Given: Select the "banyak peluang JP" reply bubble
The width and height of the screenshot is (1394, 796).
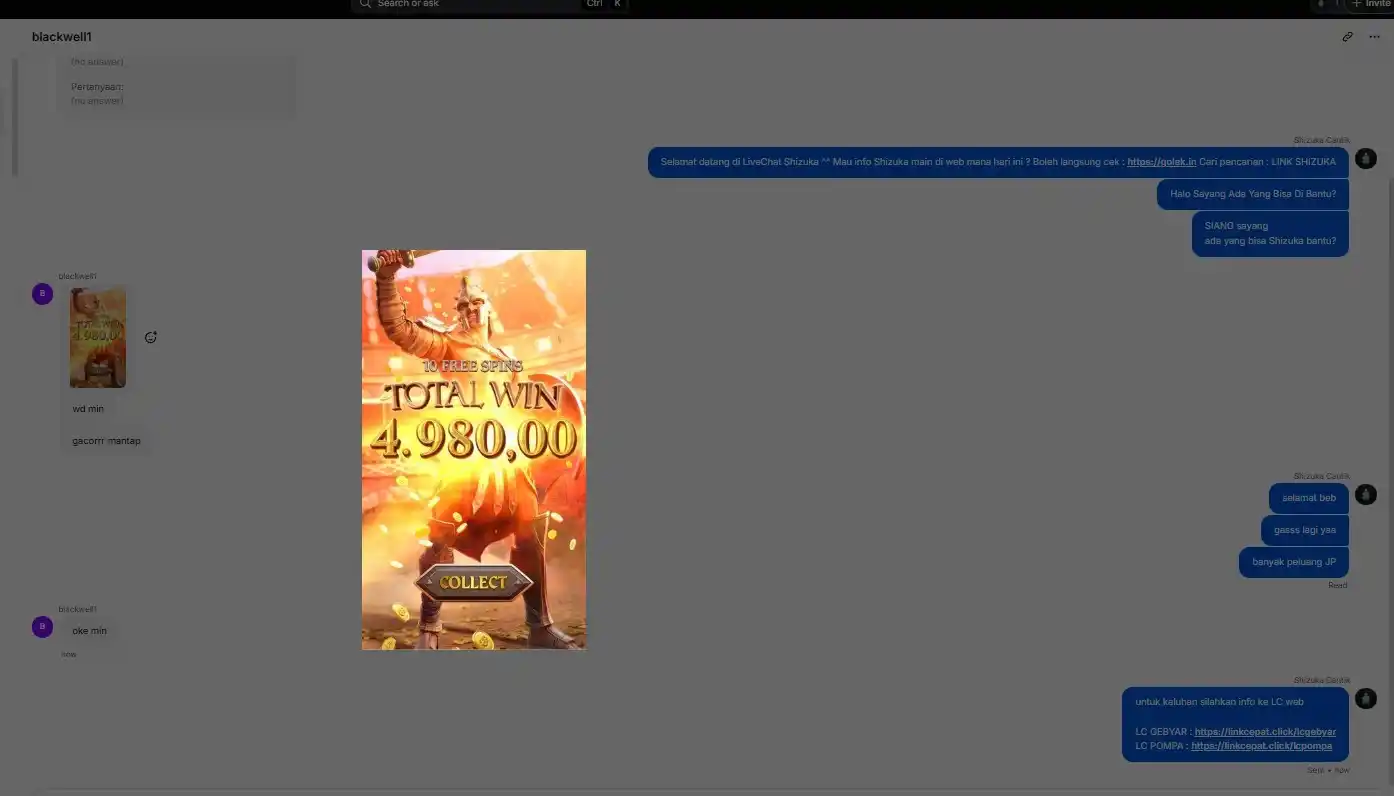Looking at the screenshot, I should pos(1294,562).
